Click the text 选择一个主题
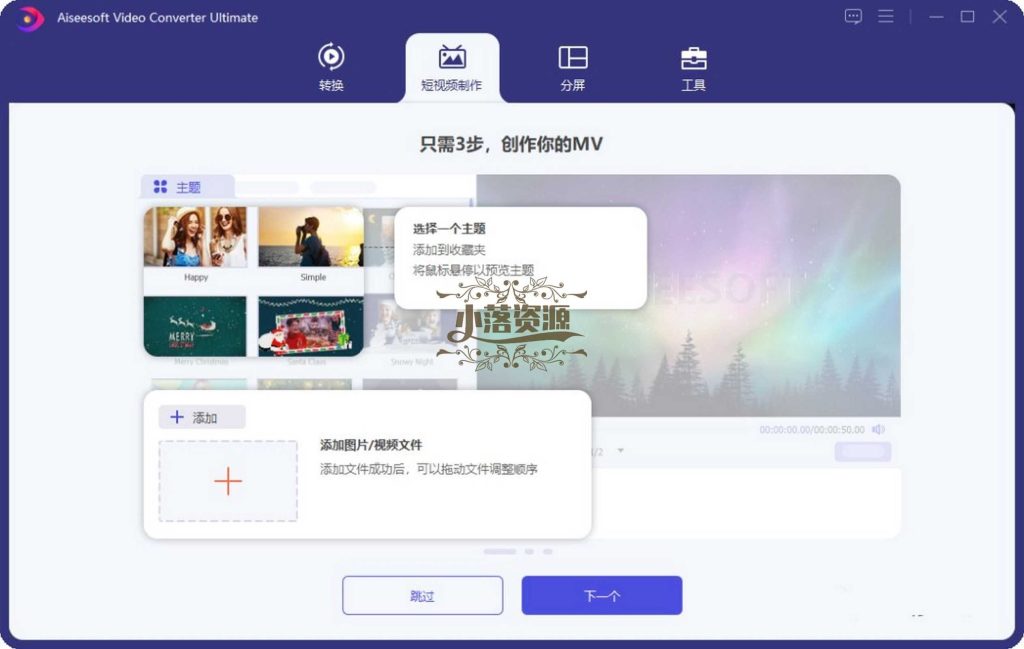1024x649 pixels. 449,229
